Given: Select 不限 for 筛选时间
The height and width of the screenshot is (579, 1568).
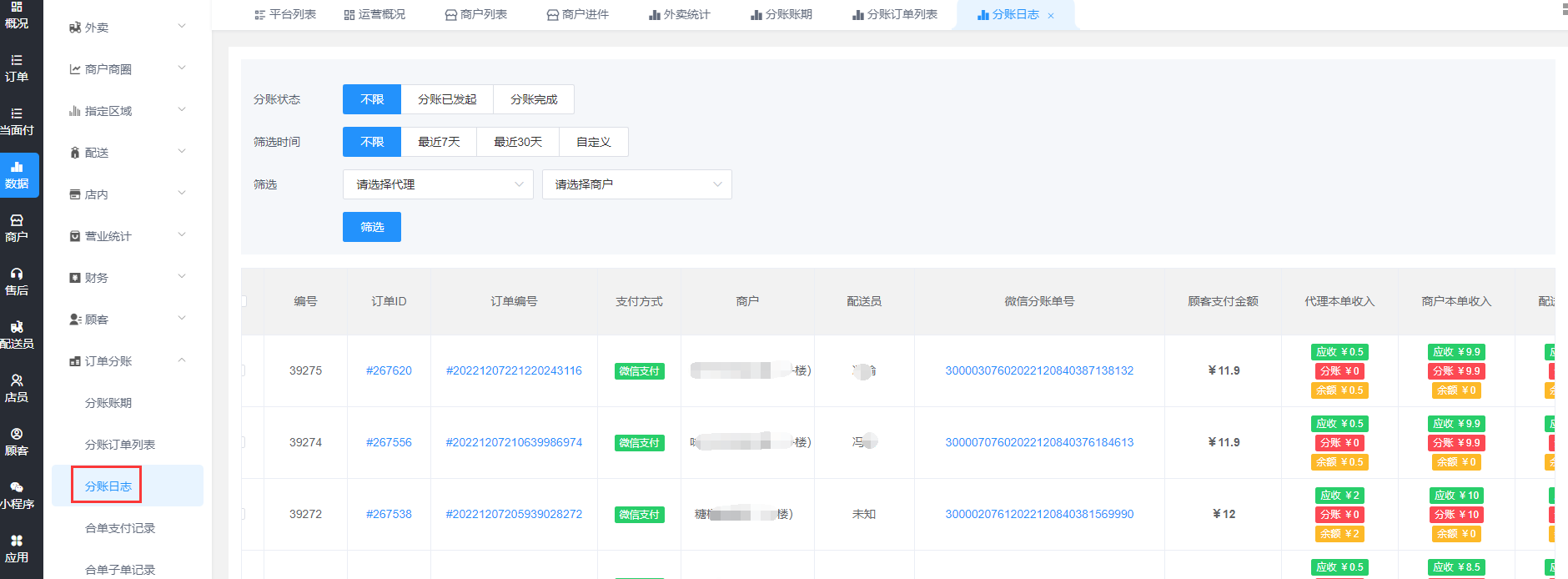Looking at the screenshot, I should [372, 142].
